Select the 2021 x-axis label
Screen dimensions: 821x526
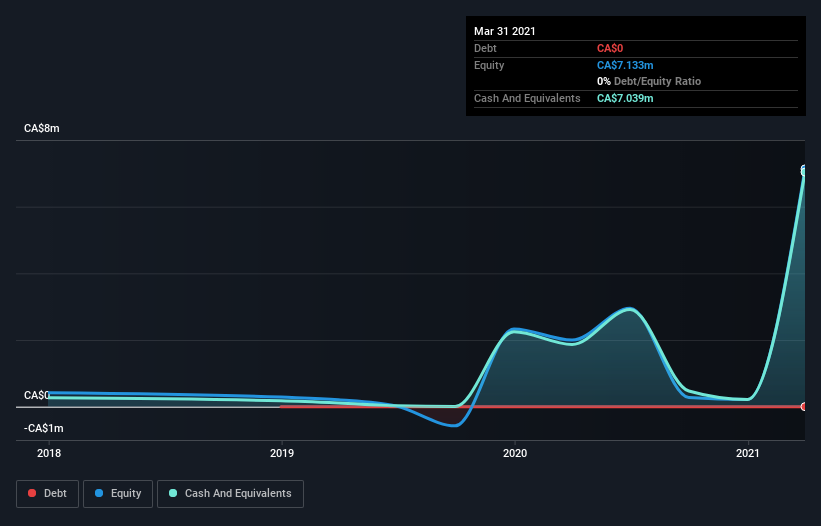point(748,453)
